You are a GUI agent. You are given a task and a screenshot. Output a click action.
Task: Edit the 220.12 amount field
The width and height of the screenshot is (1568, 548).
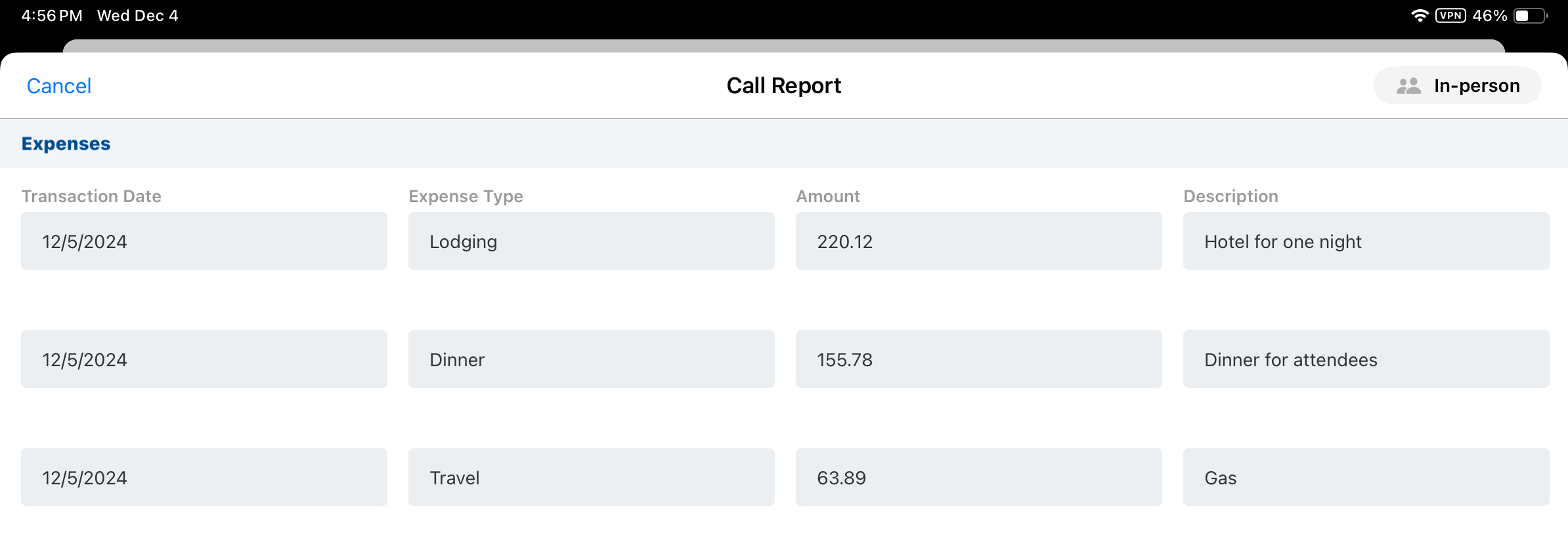click(978, 241)
